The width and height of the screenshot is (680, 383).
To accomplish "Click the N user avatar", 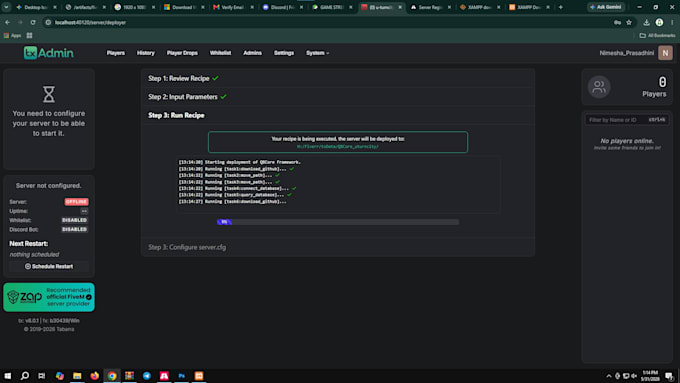I will coord(665,53).
